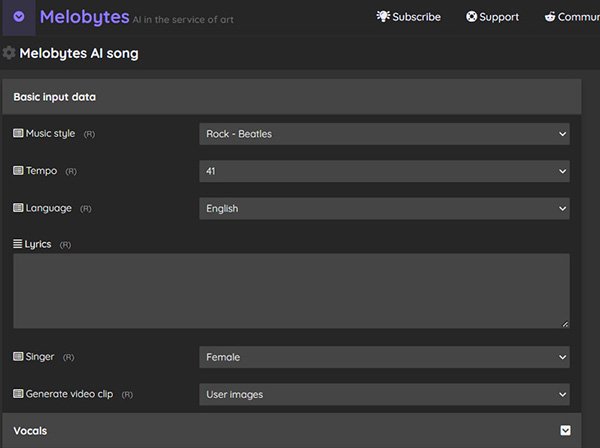This screenshot has height=448, width=600.
Task: Click the AI in the service of art tagline
Action: (x=183, y=20)
